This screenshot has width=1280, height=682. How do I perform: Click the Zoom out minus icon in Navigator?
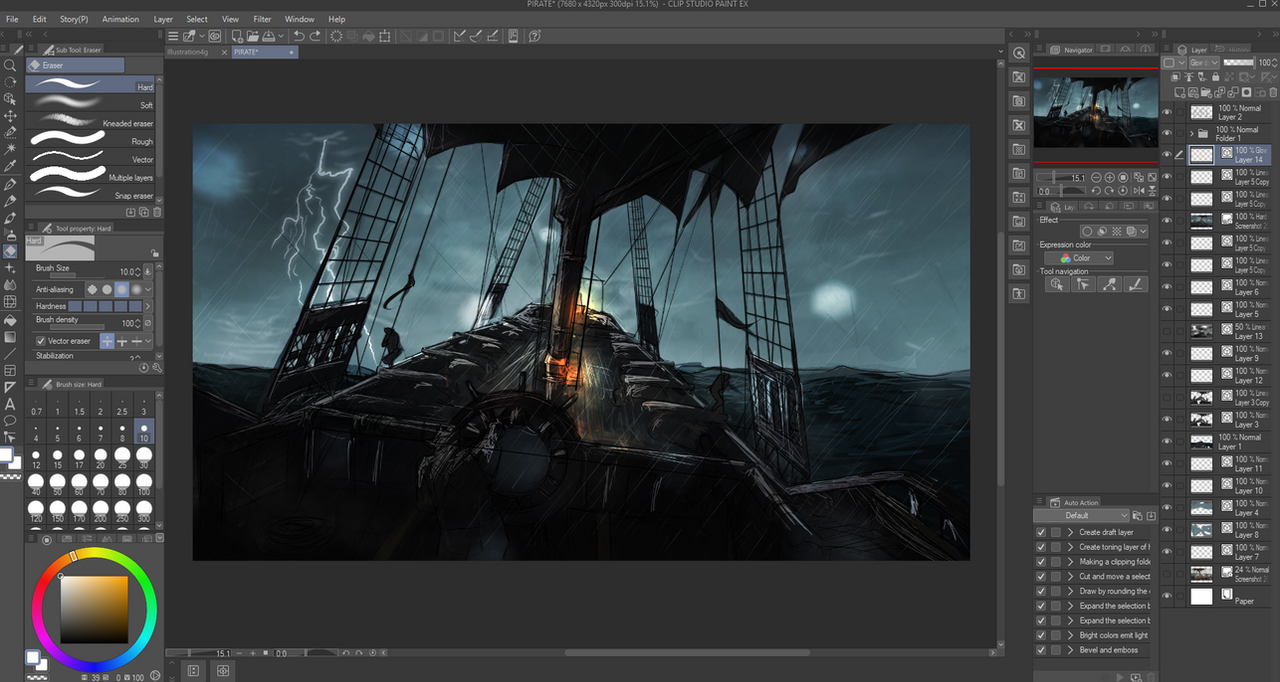point(1095,178)
